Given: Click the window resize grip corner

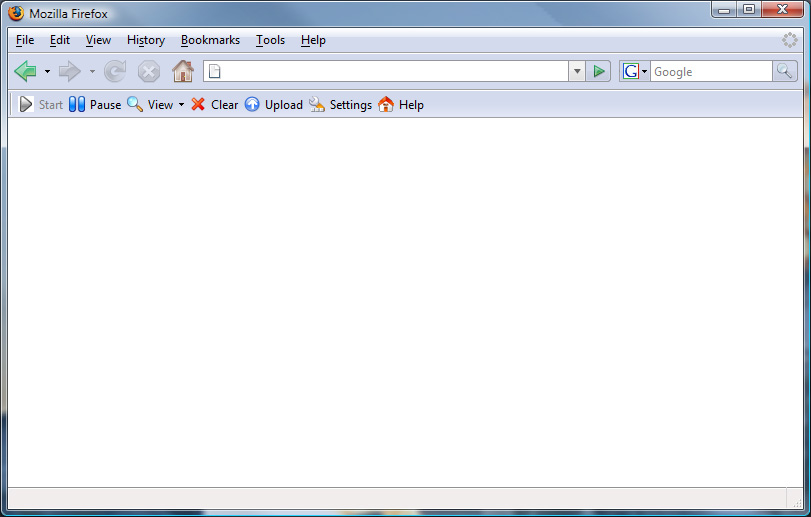Looking at the screenshot, I should 797,502.
